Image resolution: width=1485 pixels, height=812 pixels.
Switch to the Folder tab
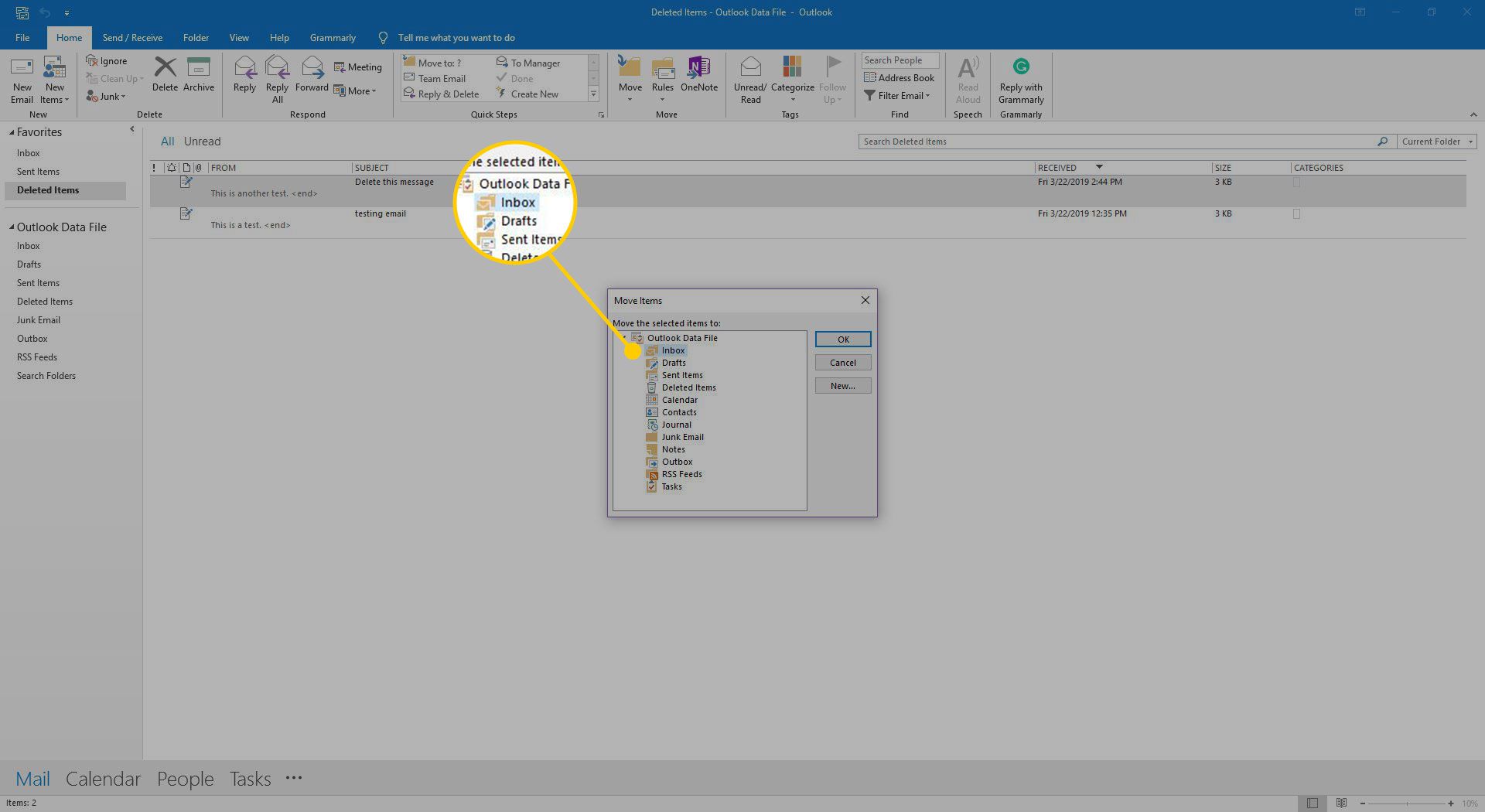[196, 38]
